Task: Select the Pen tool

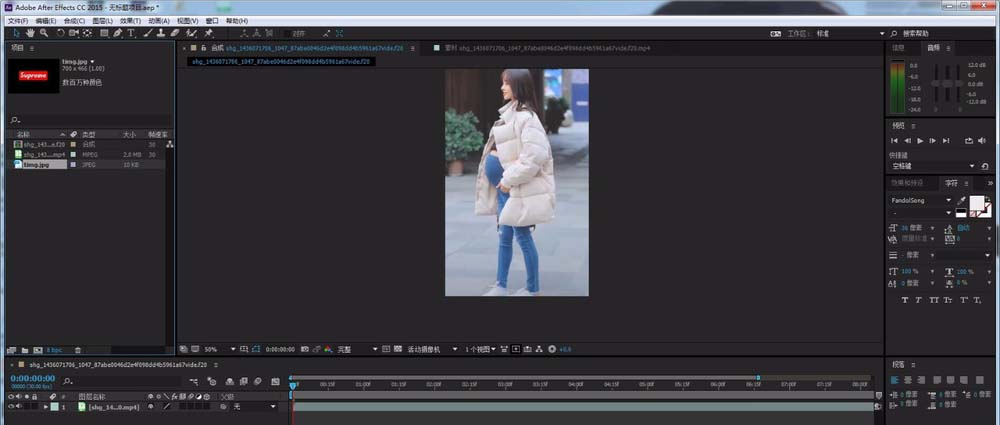Action: point(118,33)
